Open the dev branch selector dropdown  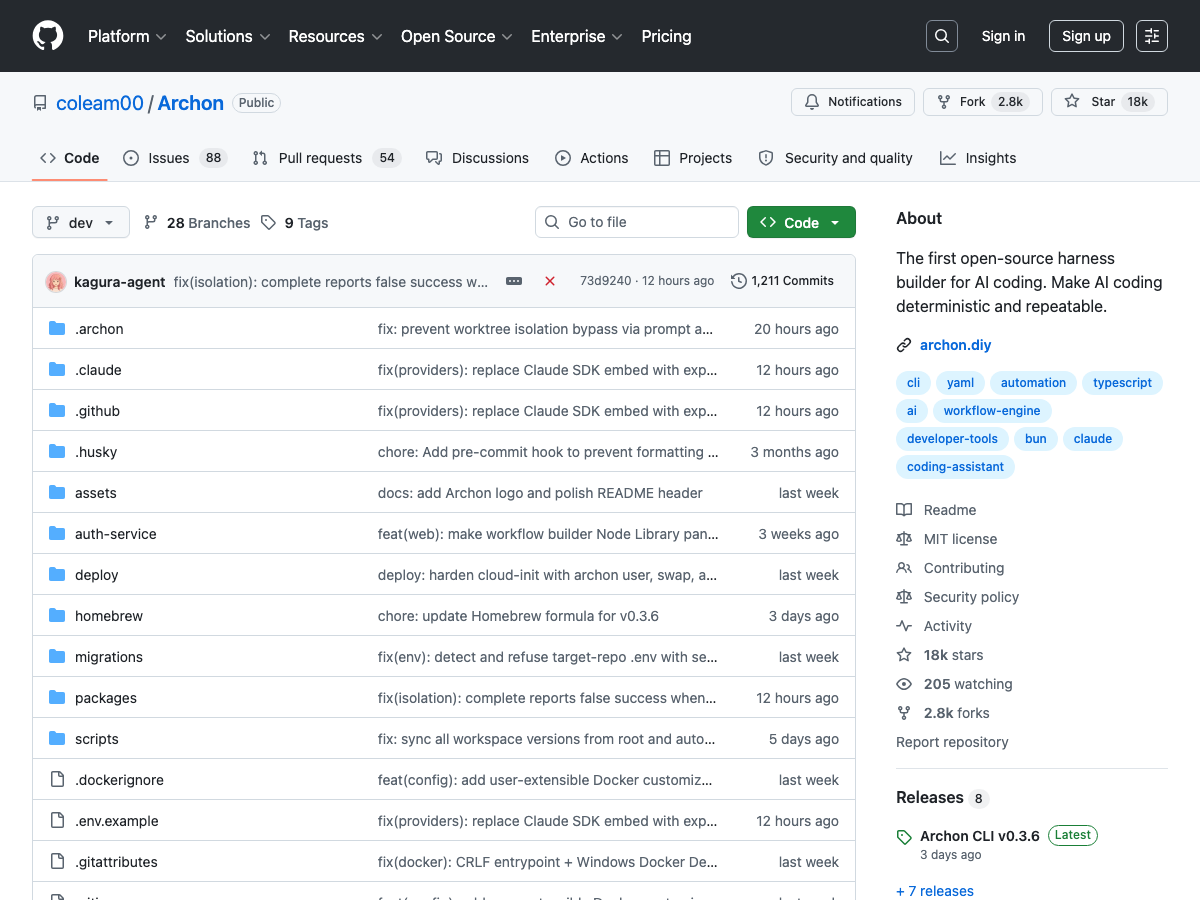80,222
